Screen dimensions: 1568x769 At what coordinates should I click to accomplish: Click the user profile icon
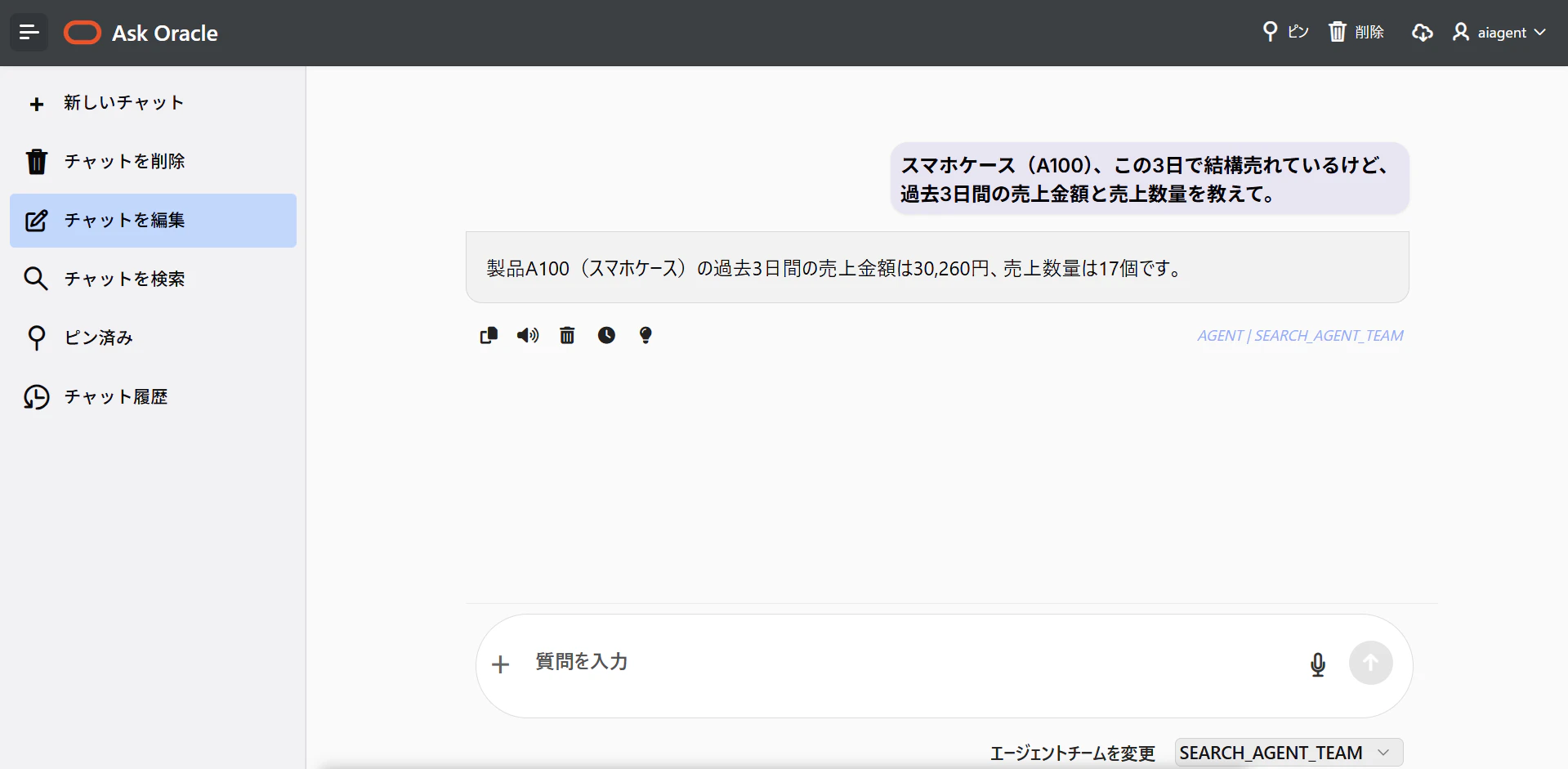pyautogui.click(x=1461, y=32)
